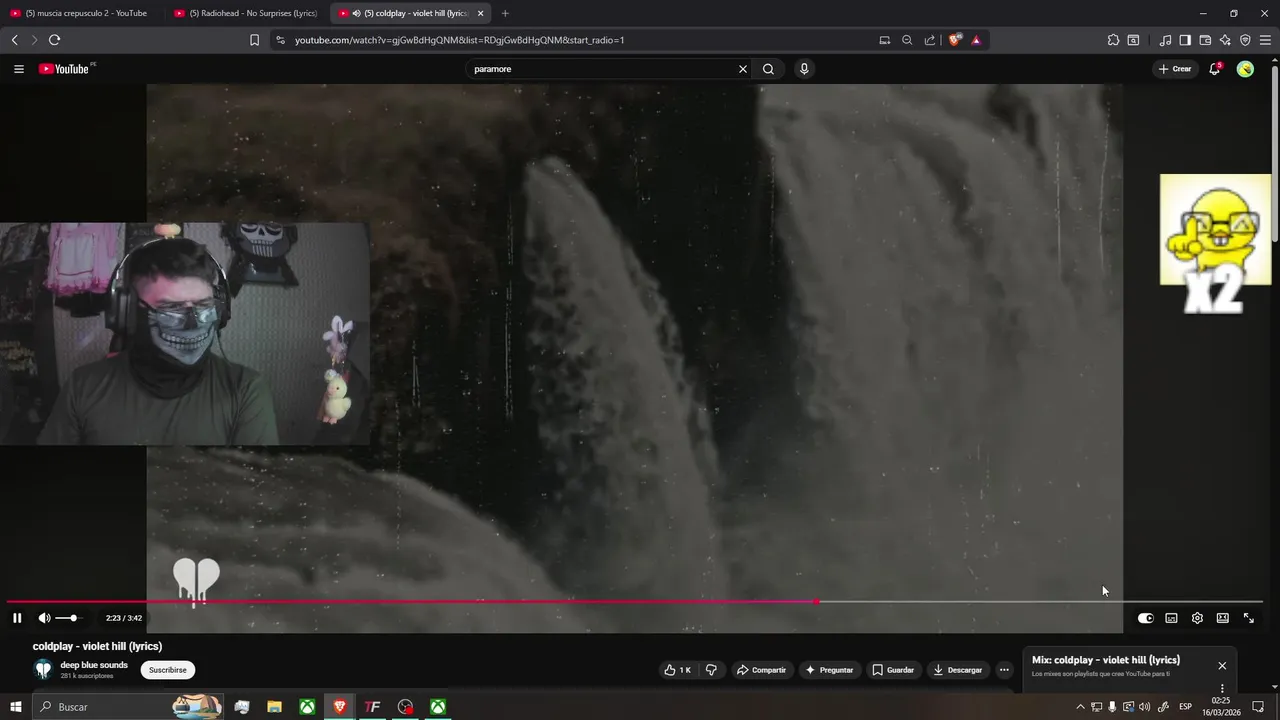Adjust the volume slider

pyautogui.click(x=69, y=618)
